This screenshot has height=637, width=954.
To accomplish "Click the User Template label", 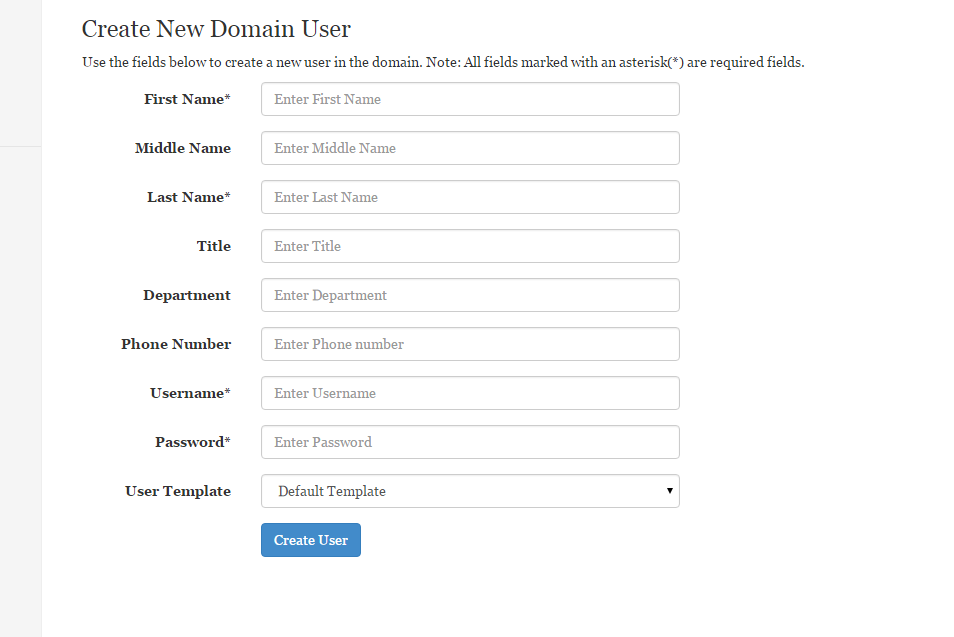I will (x=178, y=491).
